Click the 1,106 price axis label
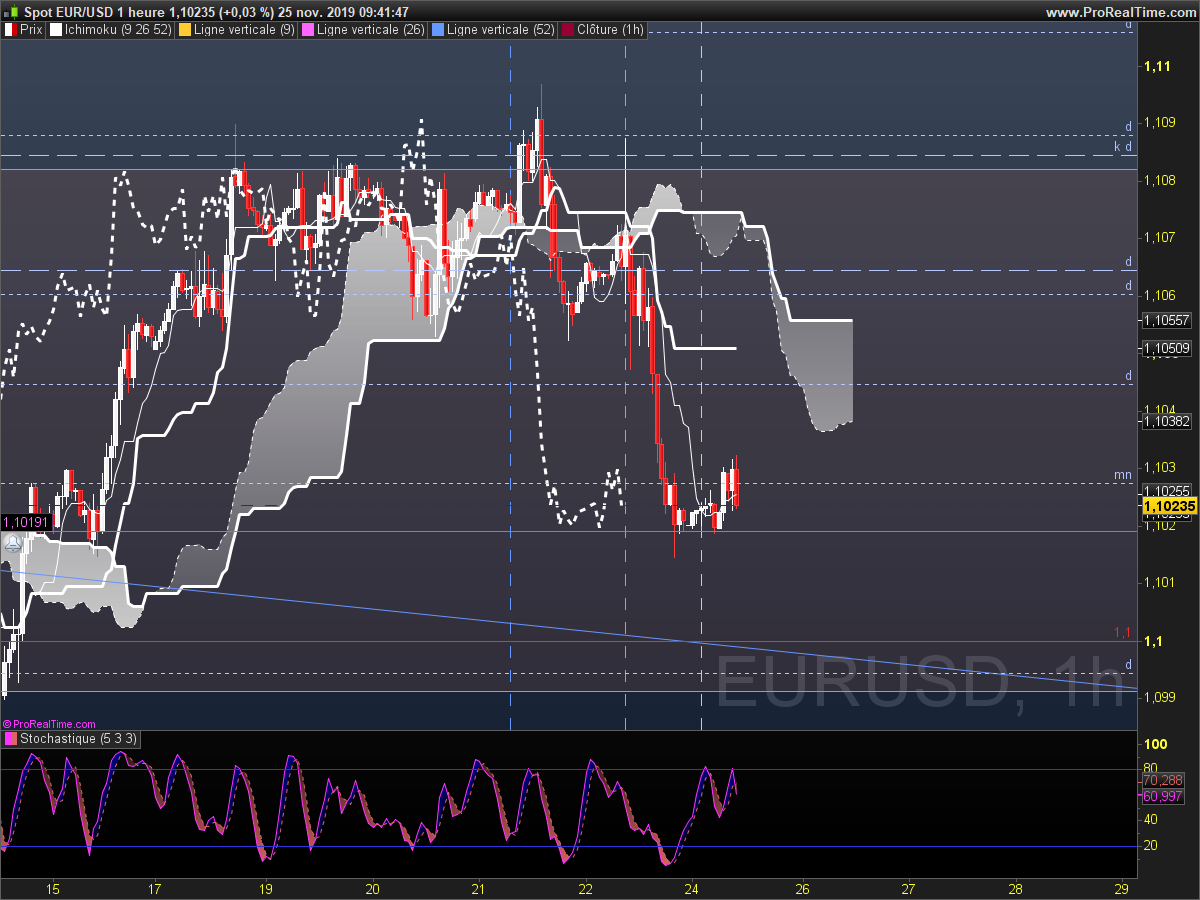Viewport: 1200px width, 900px height. pos(1161,295)
